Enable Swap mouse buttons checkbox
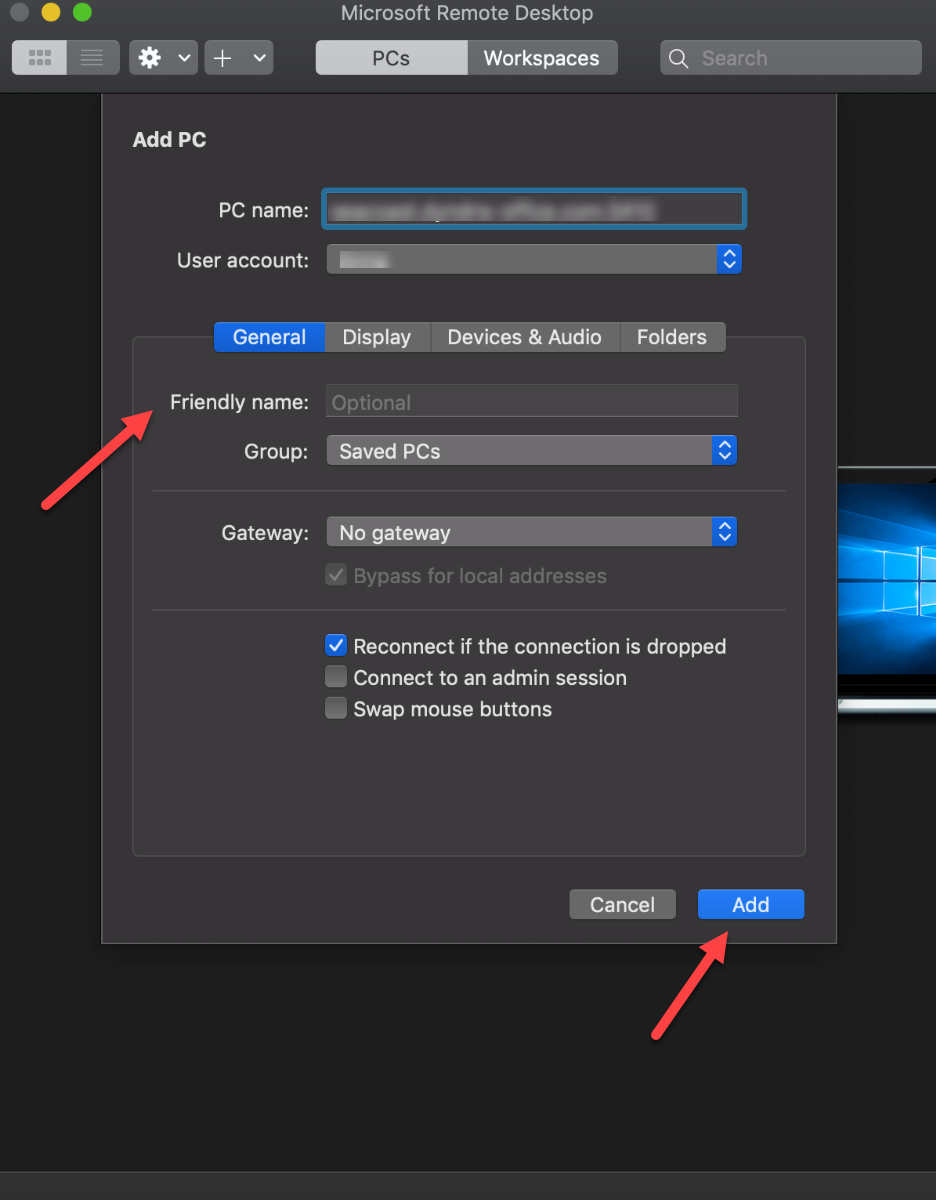936x1200 pixels. 336,709
